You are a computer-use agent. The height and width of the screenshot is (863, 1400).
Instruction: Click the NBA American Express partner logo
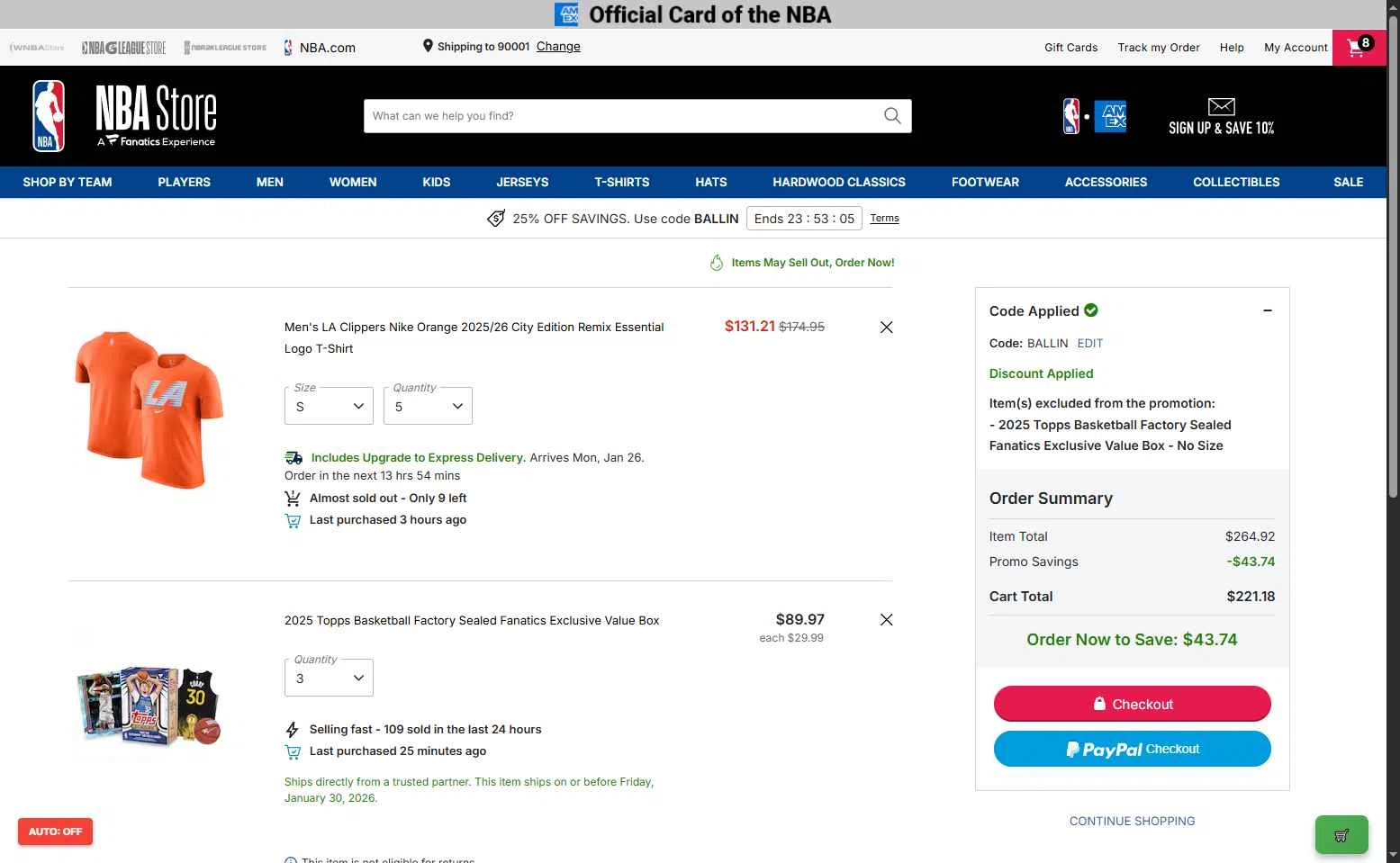pyautogui.click(x=1095, y=116)
